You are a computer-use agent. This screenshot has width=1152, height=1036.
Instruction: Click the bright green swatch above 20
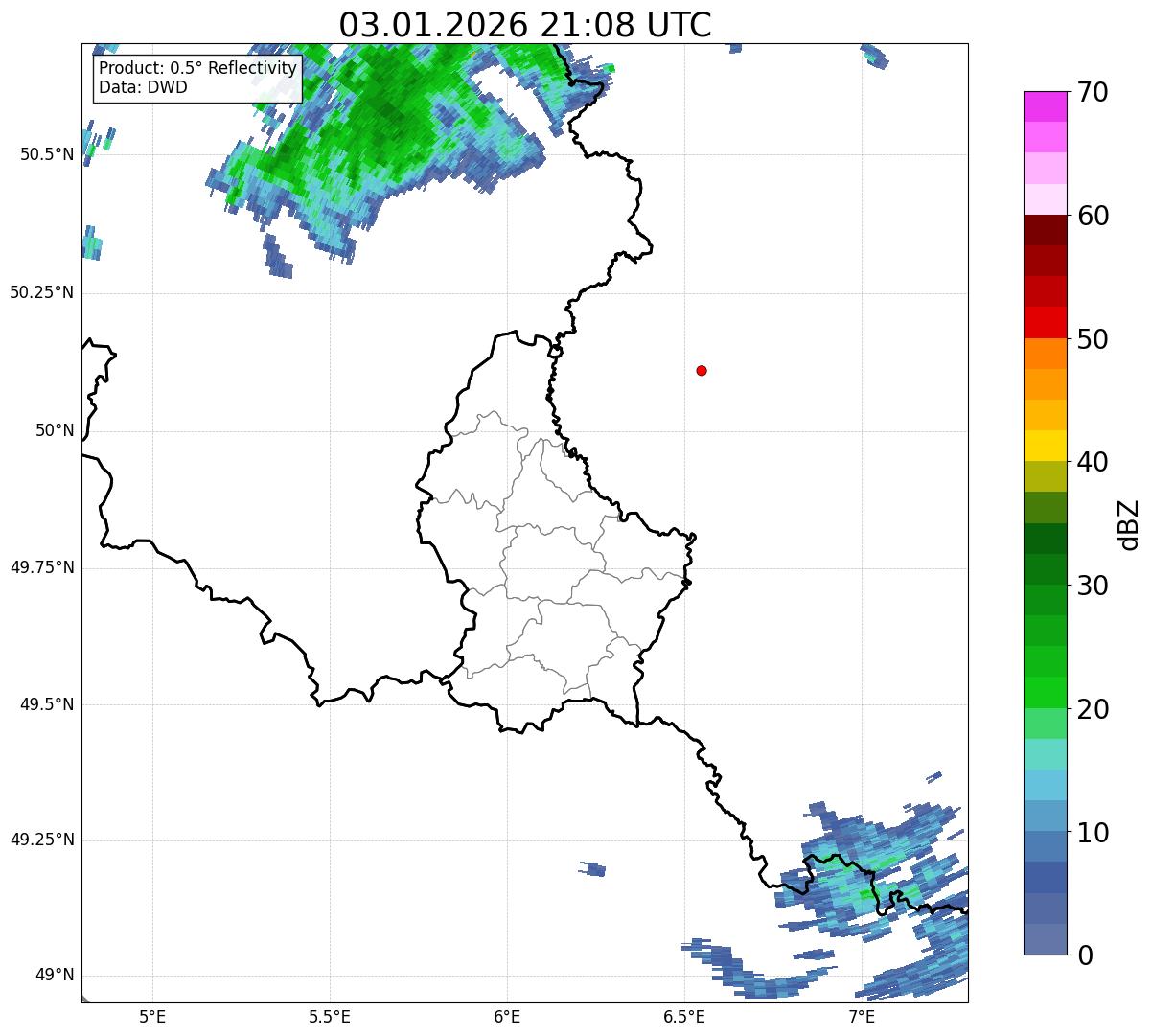point(1046,693)
